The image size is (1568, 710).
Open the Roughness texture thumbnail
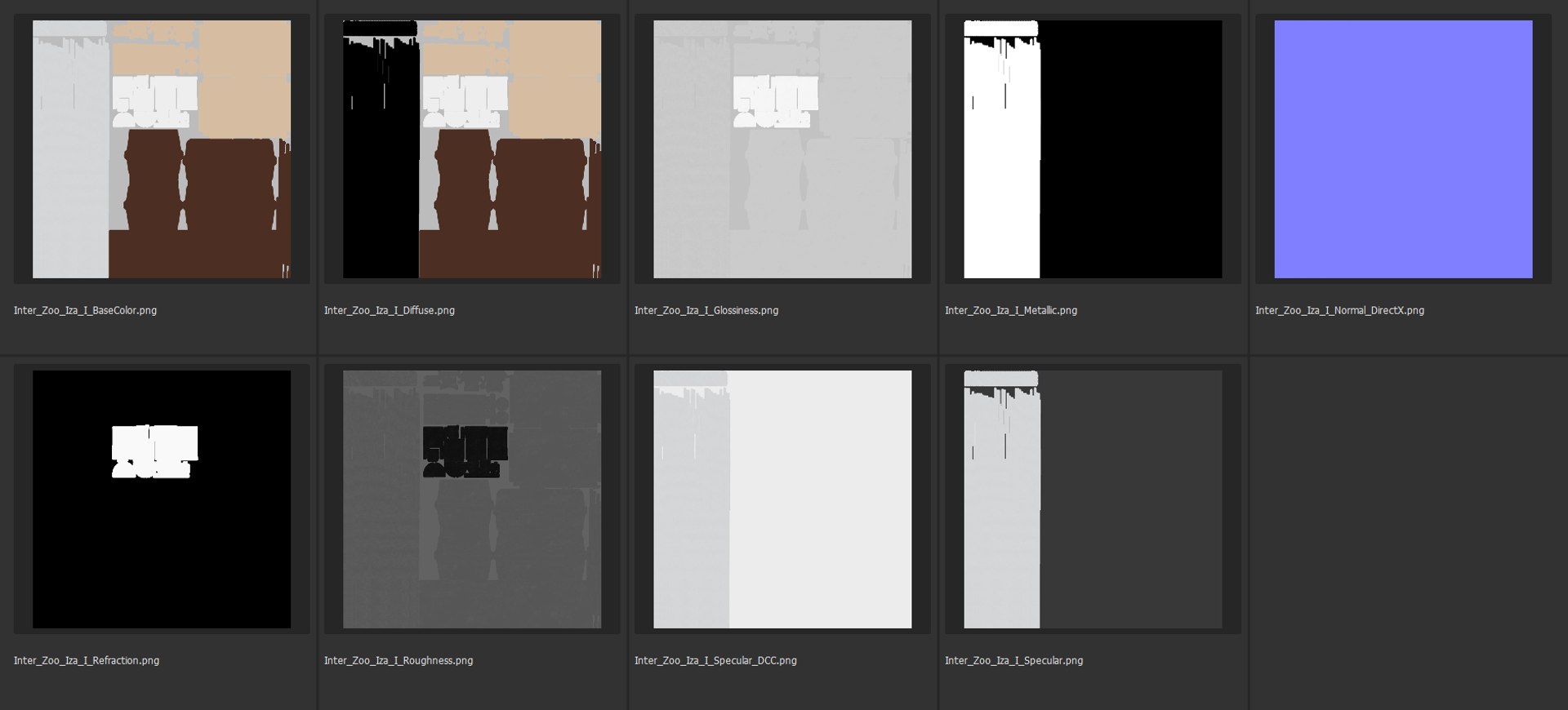coord(472,499)
